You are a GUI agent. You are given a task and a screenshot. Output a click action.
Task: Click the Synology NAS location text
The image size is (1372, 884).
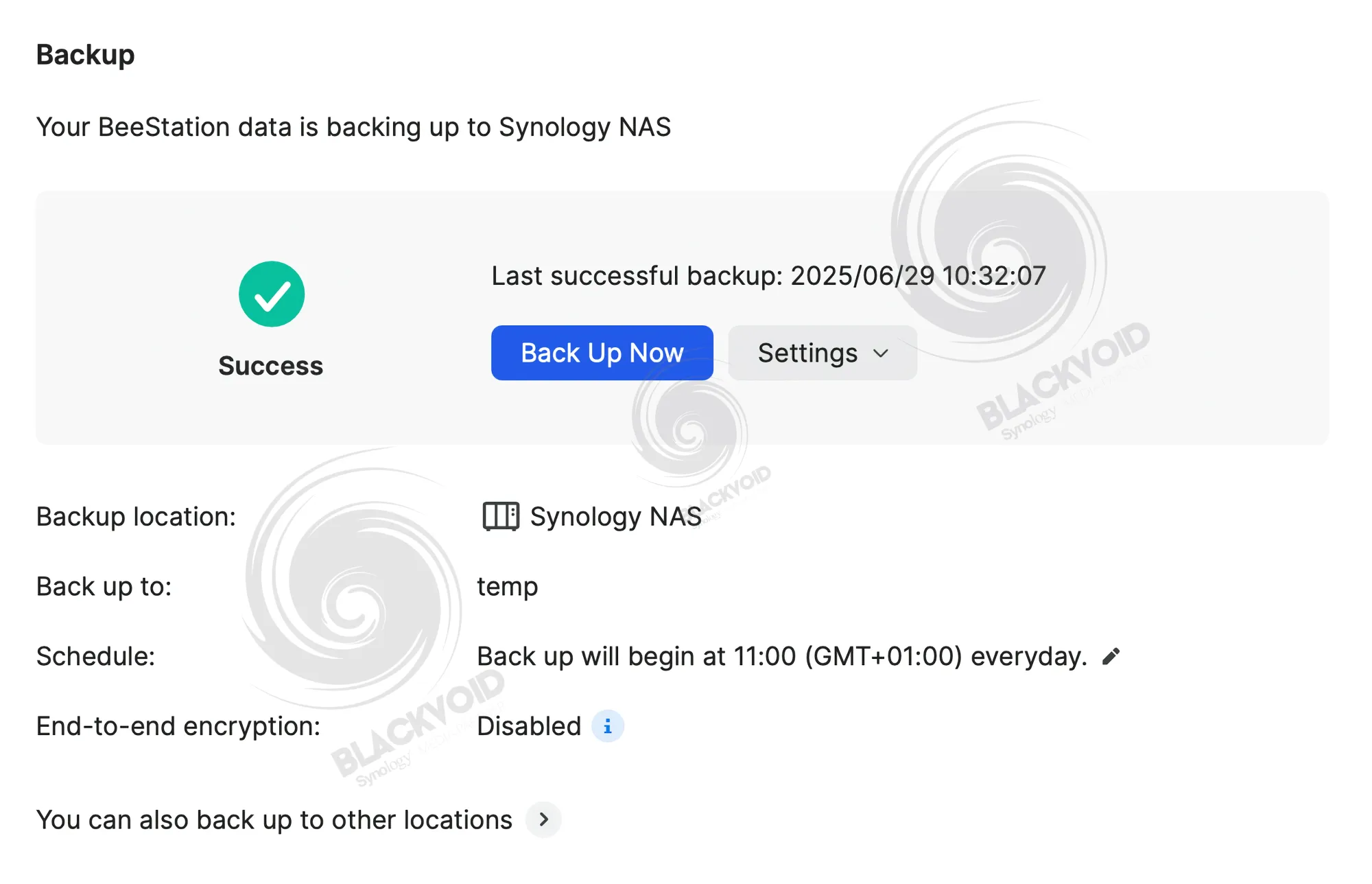coord(616,516)
